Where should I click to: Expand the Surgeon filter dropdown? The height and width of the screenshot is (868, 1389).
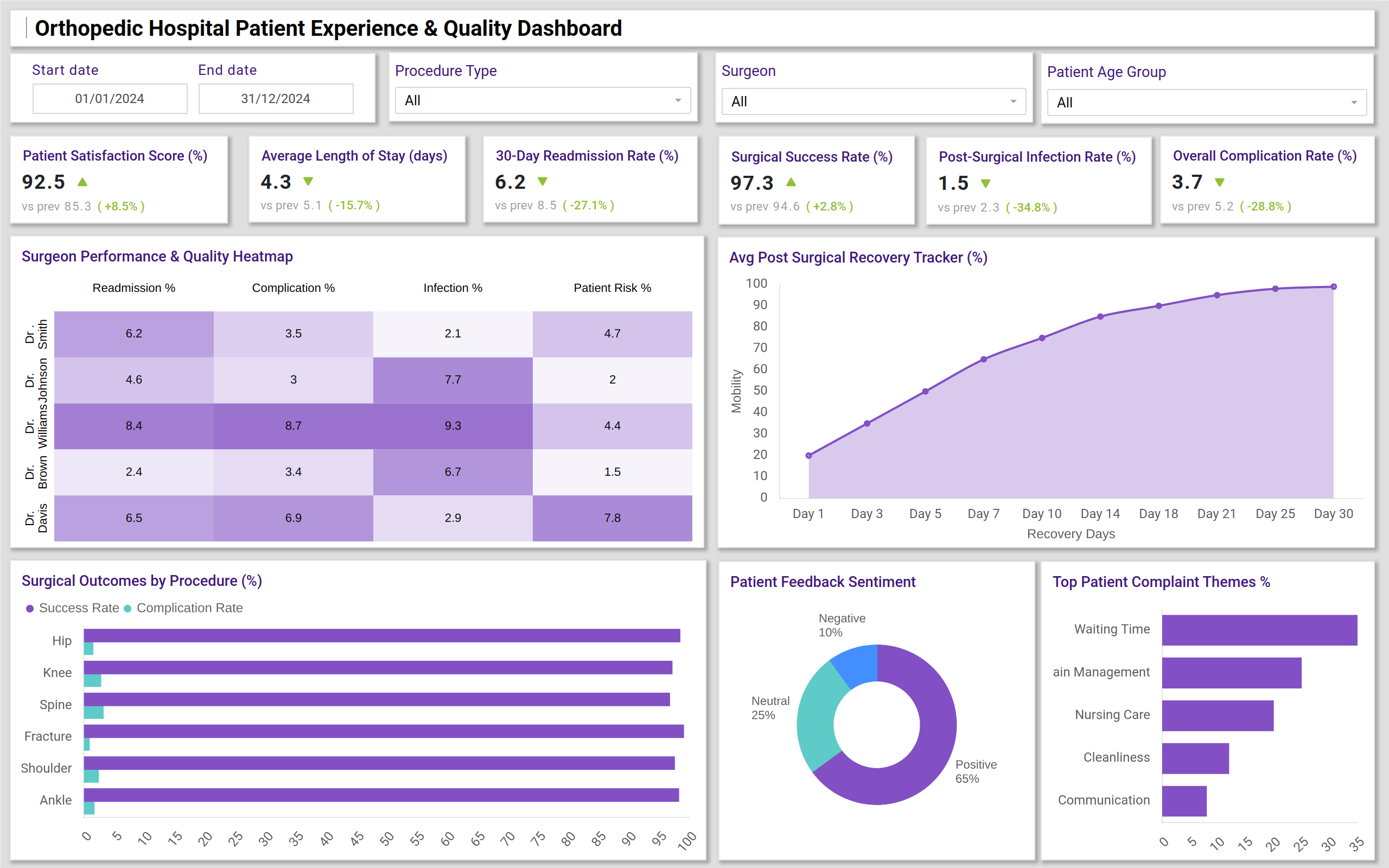873,101
